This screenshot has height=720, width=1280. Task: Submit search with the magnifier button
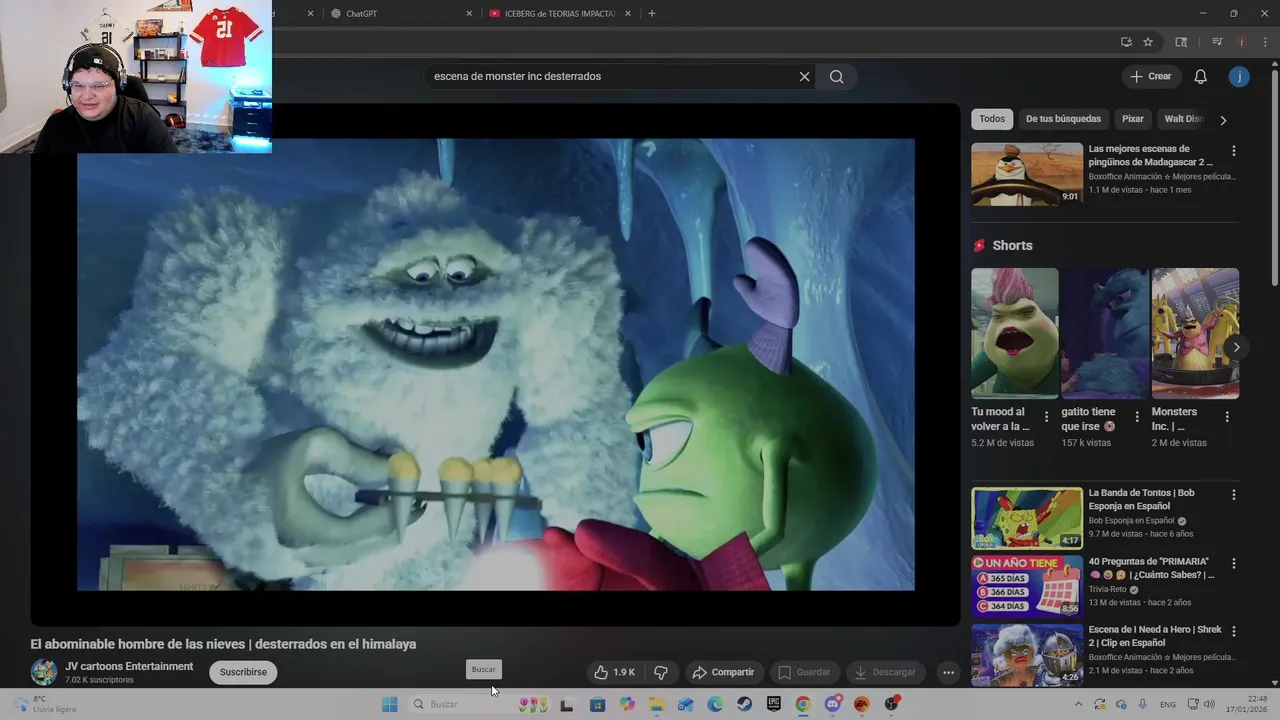pyautogui.click(x=837, y=76)
